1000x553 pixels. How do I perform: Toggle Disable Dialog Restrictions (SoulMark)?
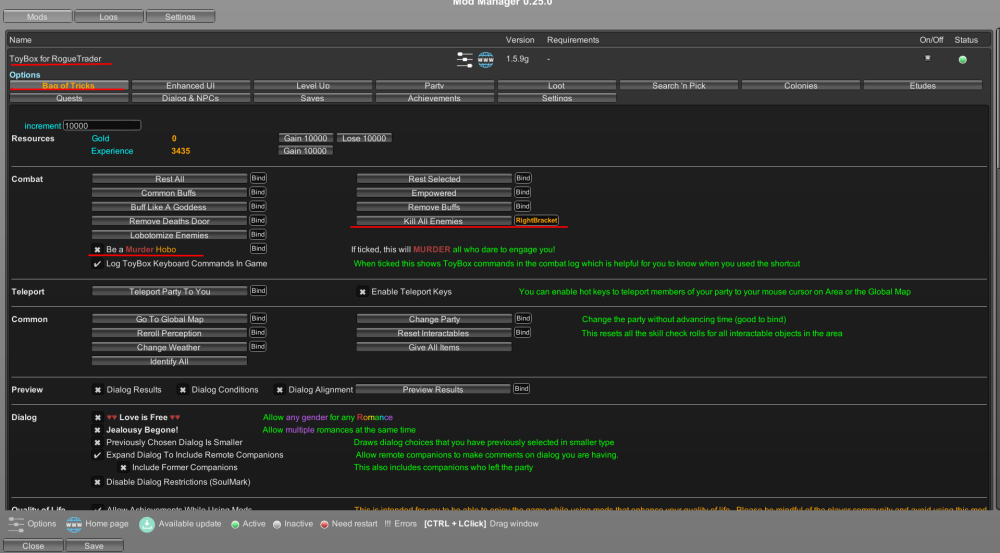click(x=98, y=482)
